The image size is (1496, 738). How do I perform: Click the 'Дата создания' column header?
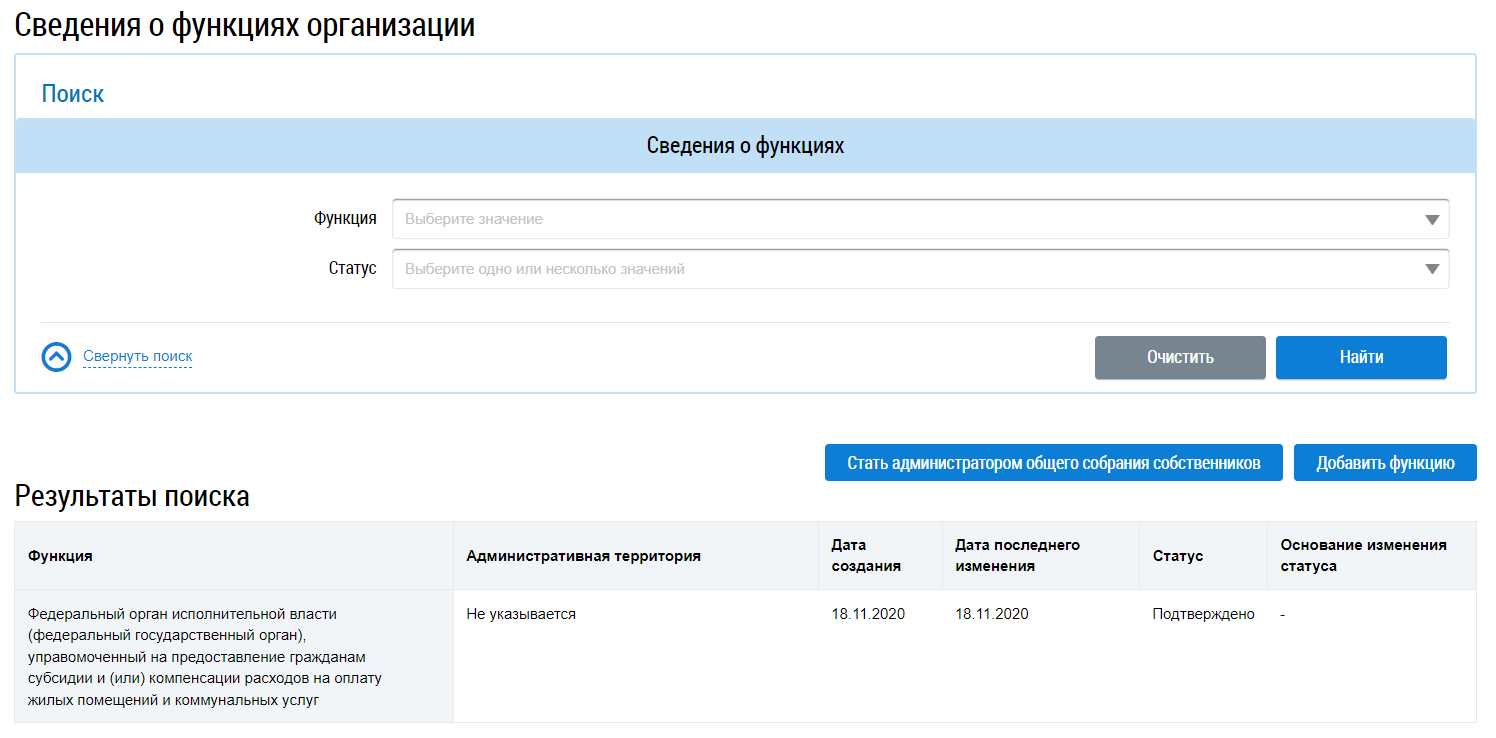pyautogui.click(x=866, y=556)
